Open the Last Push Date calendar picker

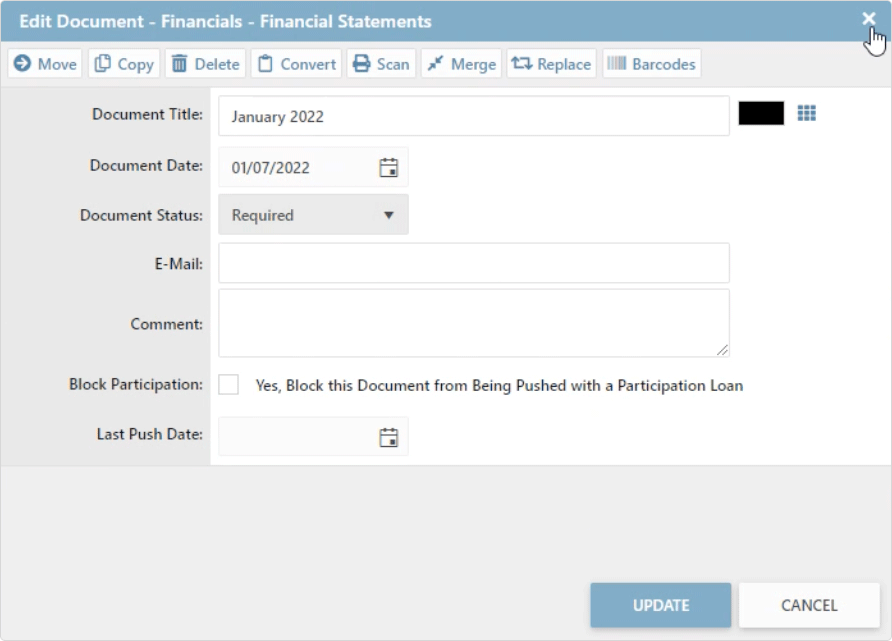(389, 437)
